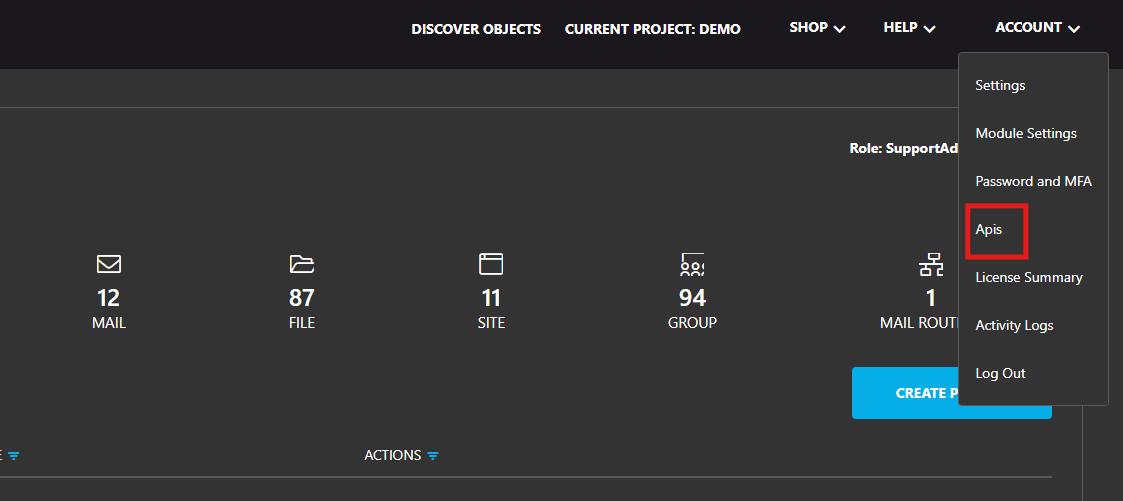
Task: Open Activity Logs from Account menu
Action: click(x=1014, y=326)
